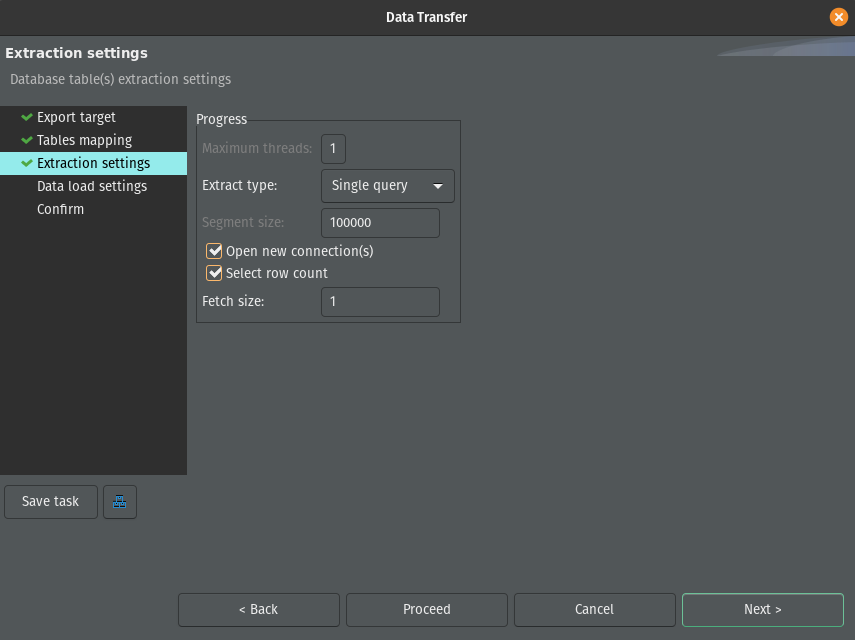Screen dimensions: 855x640
Task: Click the blue stacked-boxes icon beside Save task
Action: [120, 502]
